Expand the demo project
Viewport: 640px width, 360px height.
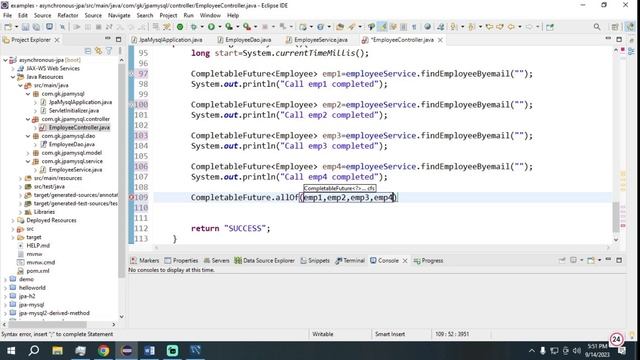pyautogui.click(x=6, y=280)
